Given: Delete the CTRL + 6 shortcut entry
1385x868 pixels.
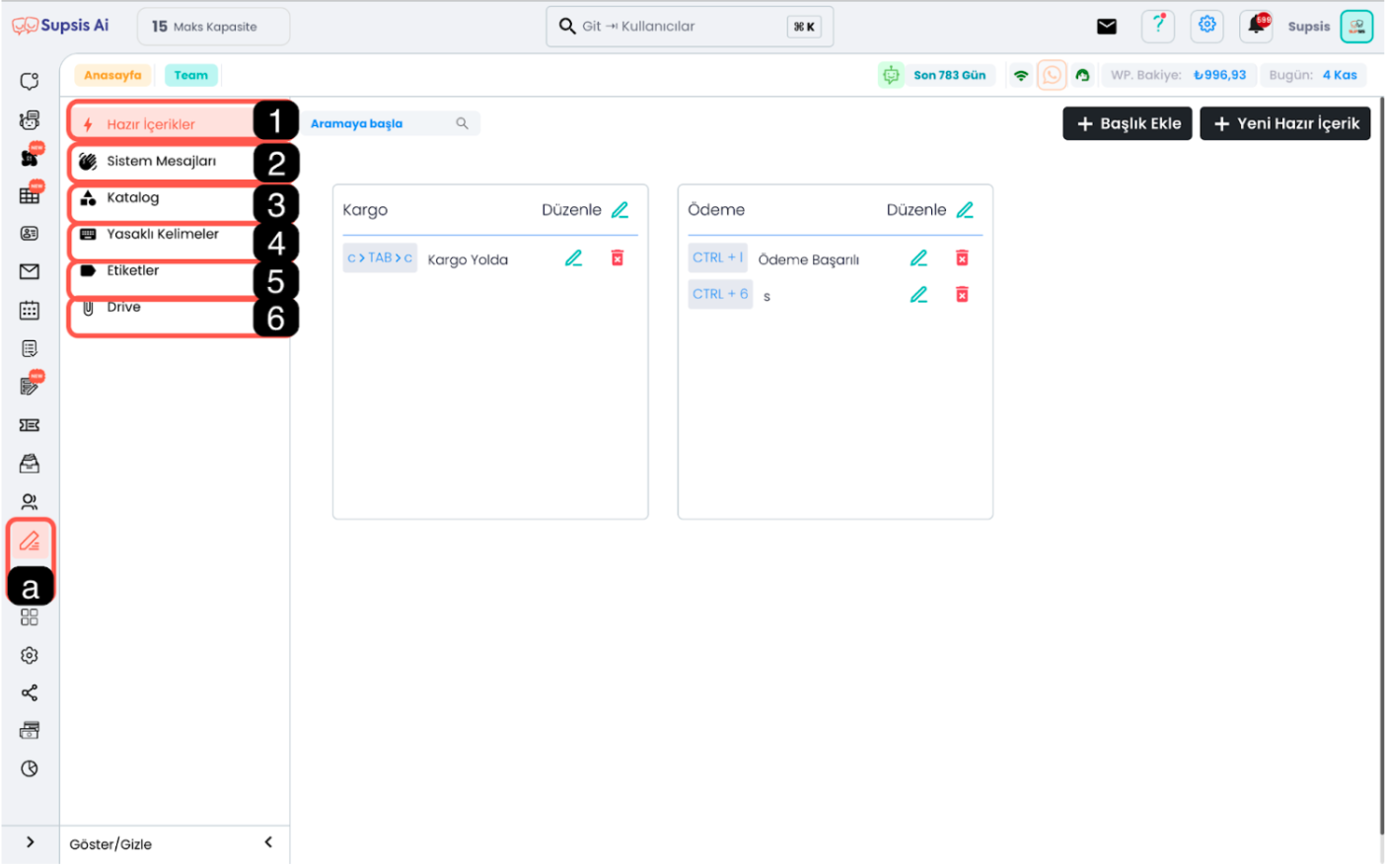Looking at the screenshot, I should click(962, 295).
